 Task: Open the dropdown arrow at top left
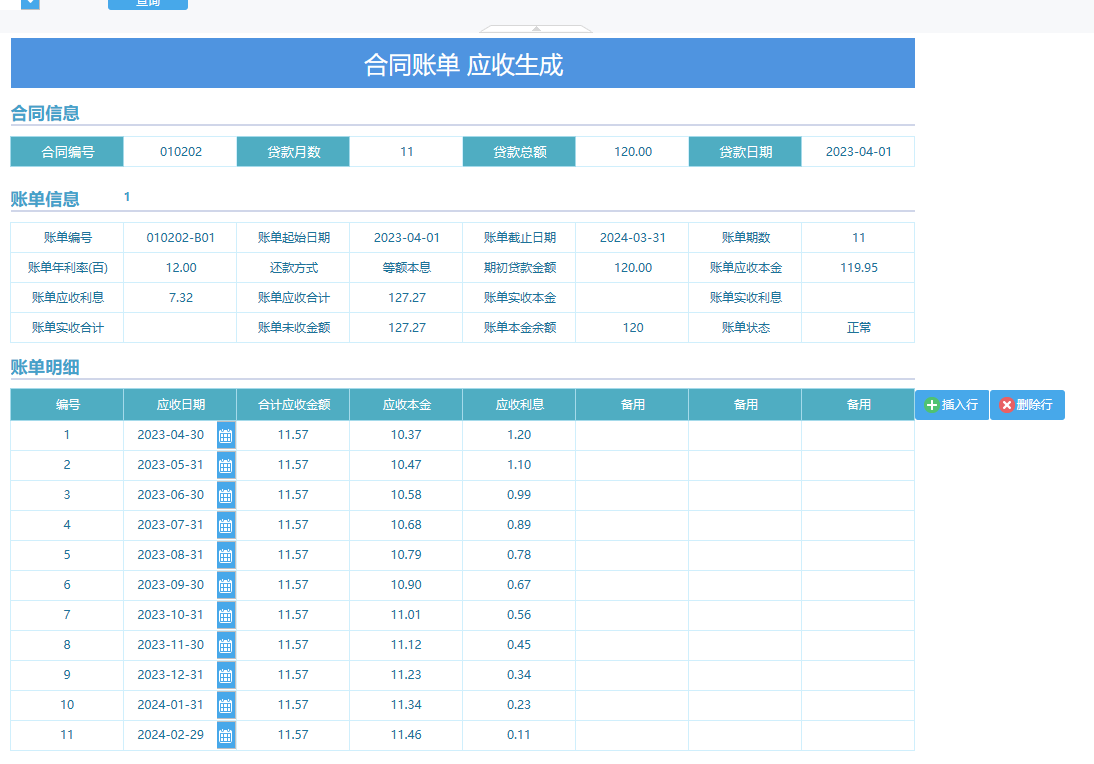(x=30, y=4)
